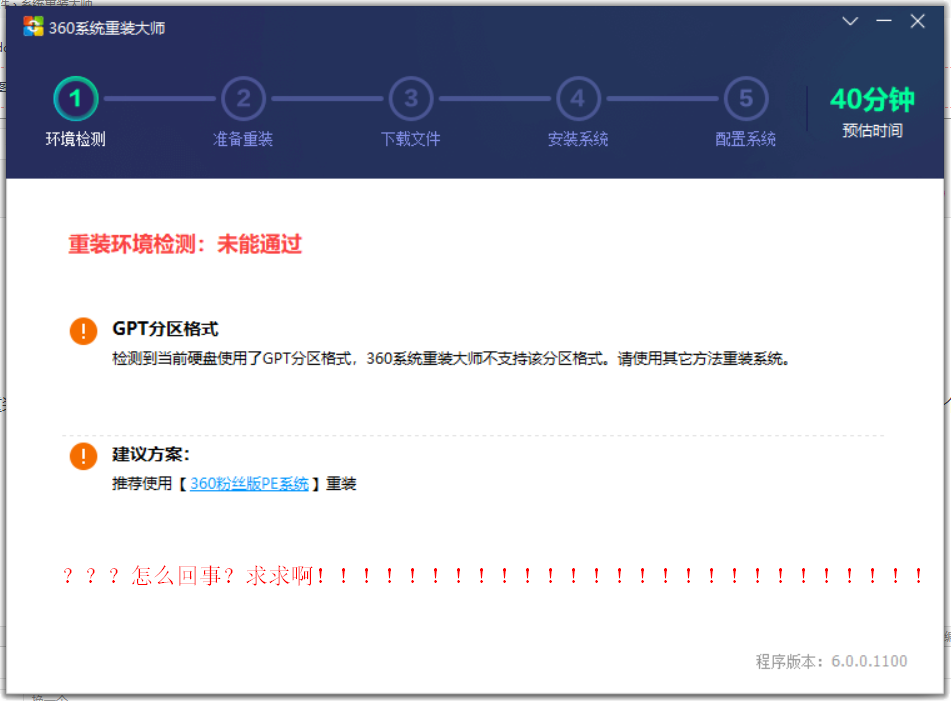This screenshot has height=701, width=951.
Task: Click the 40分钟 estimated time value
Action: click(x=872, y=99)
